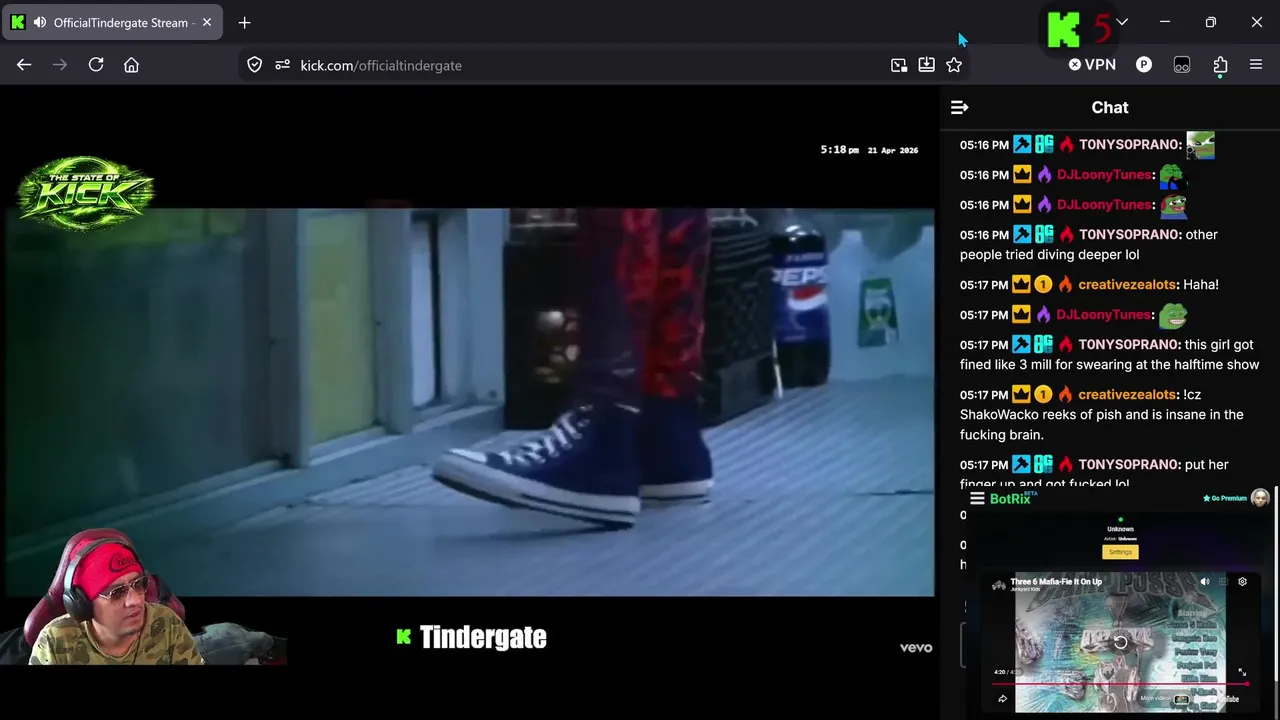
Task: Open the BotRix hamburger menu
Action: [x=977, y=498]
